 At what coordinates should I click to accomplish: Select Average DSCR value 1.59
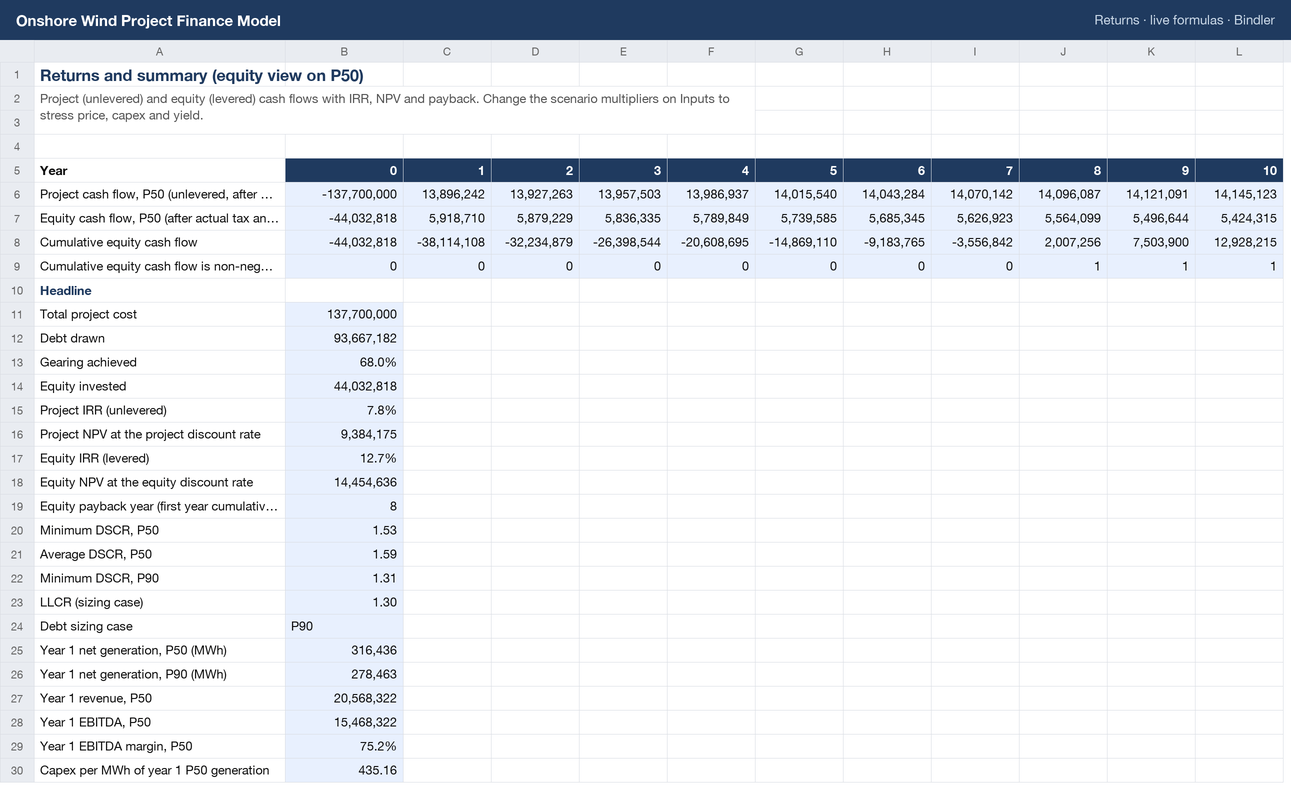[344, 554]
